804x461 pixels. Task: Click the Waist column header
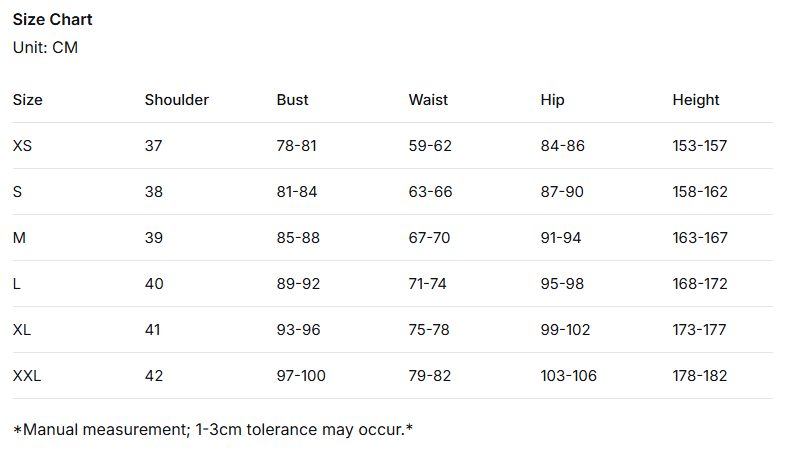pos(428,100)
